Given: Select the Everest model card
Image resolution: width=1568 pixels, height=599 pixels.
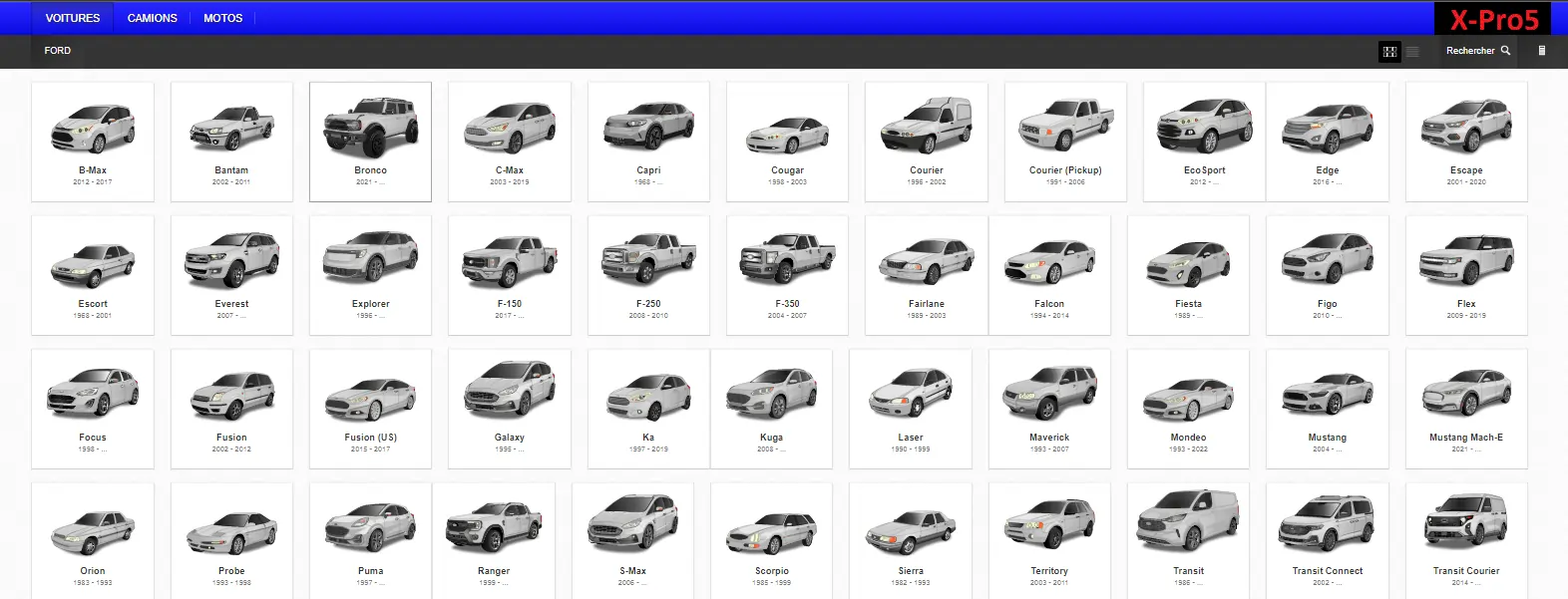Looking at the screenshot, I should coord(231,275).
